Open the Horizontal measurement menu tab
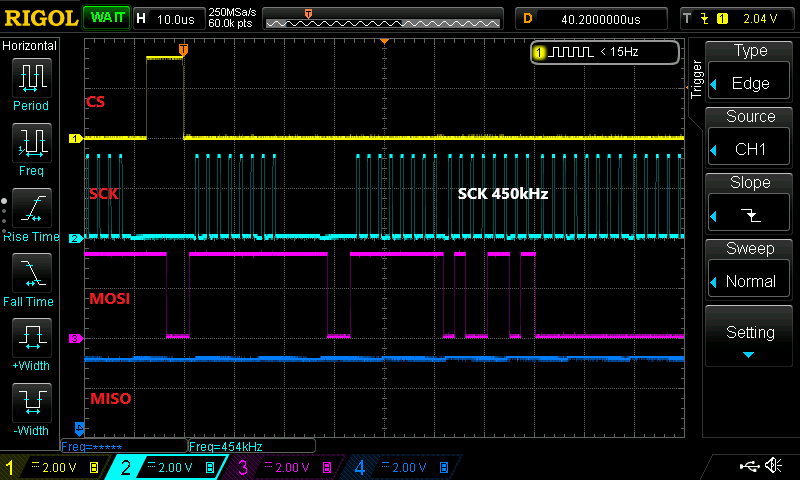Image resolution: width=800 pixels, height=480 pixels. coord(30,46)
